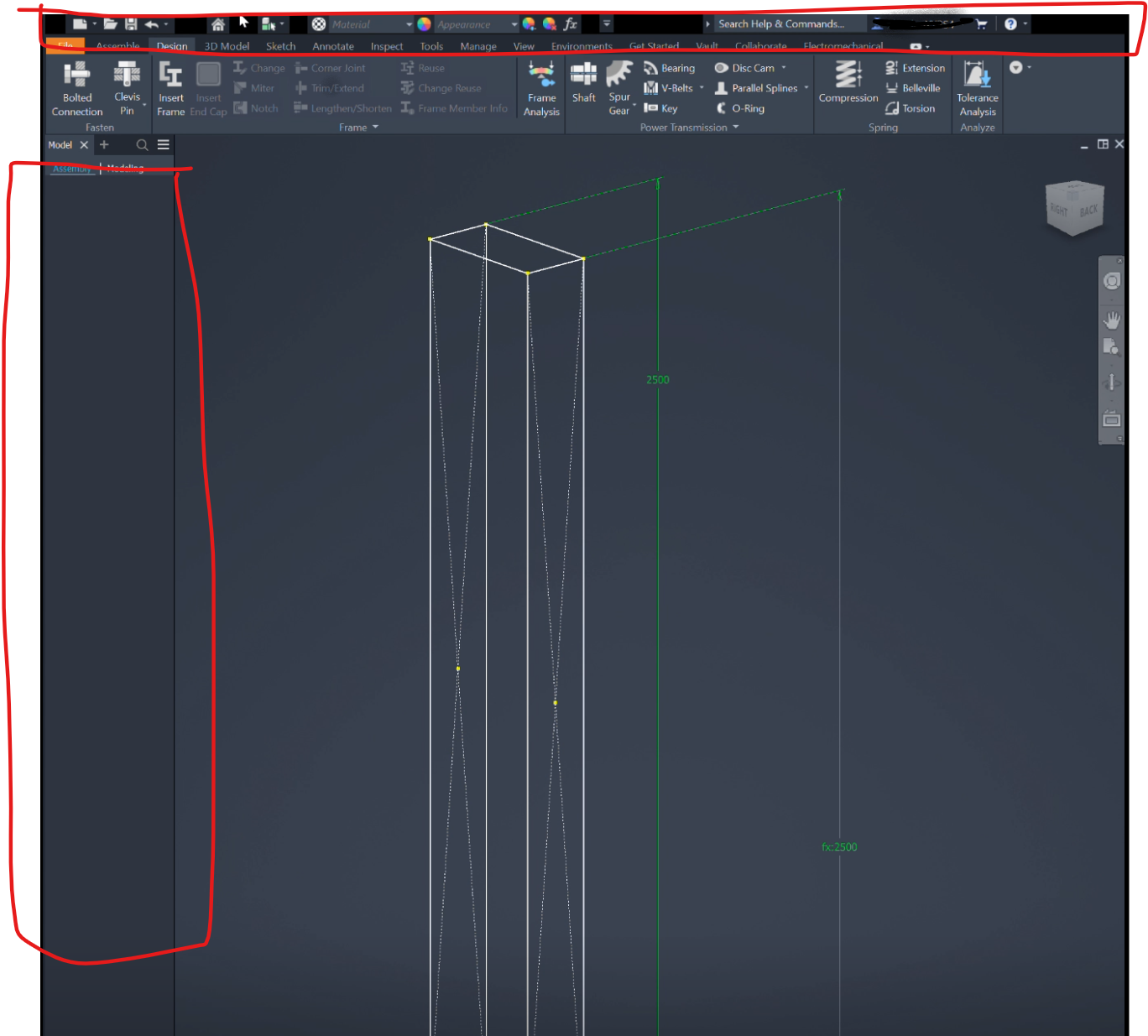Click the Pan tool in the navigation bar
Image resolution: width=1148 pixels, height=1036 pixels.
[x=1111, y=319]
